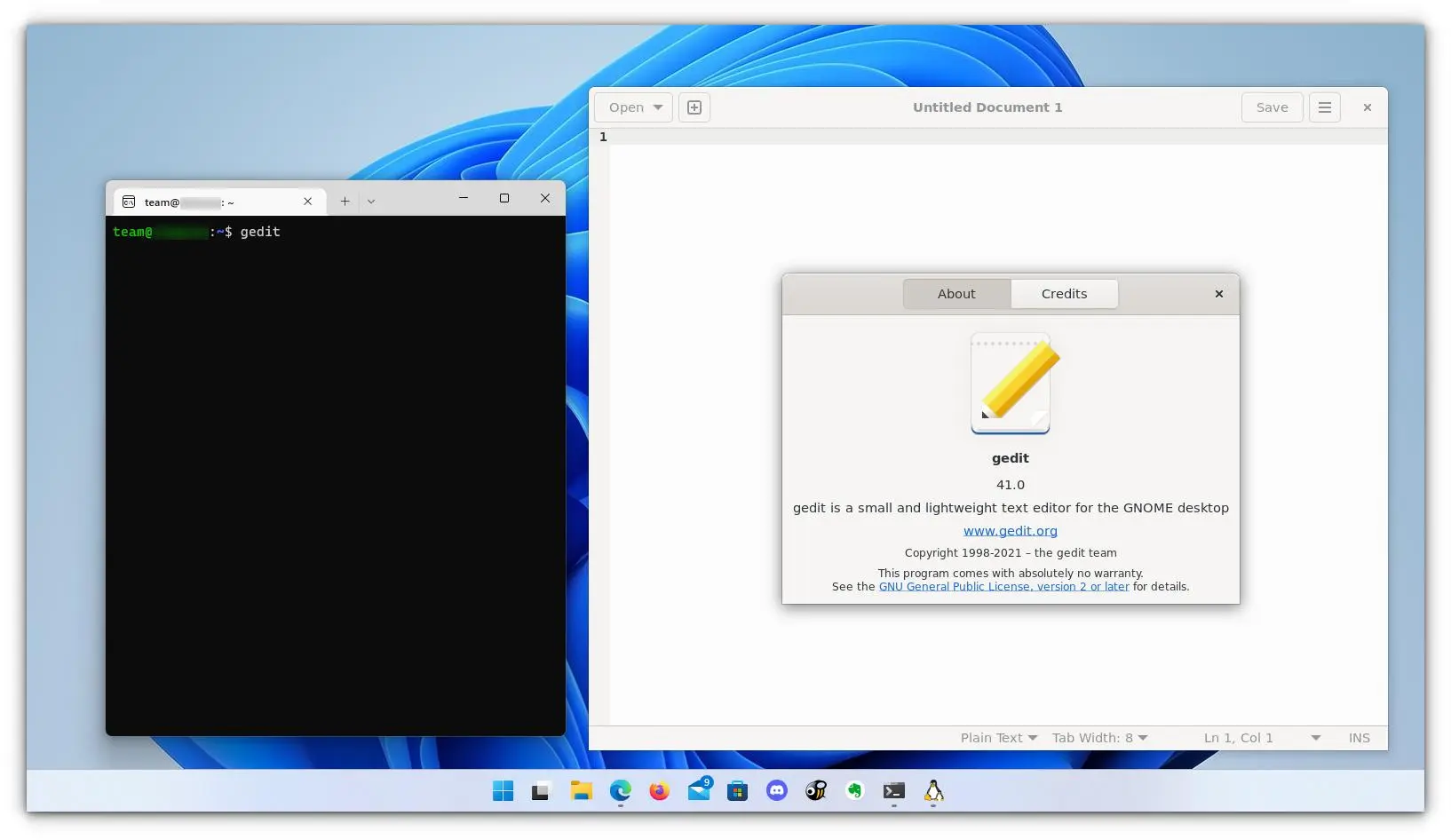Maximize the terminal window
This screenshot has height=840, width=1451.
tap(504, 198)
